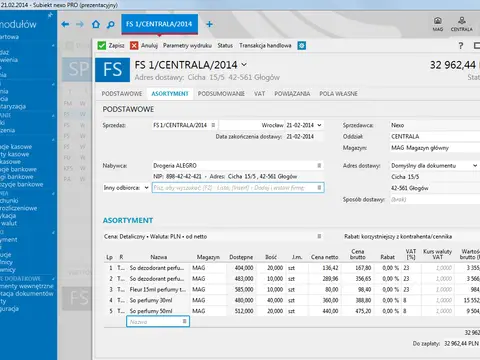Viewport: 480px width, 360px height.
Task: Open walut item in sidebar
Action: (x=9, y=223)
